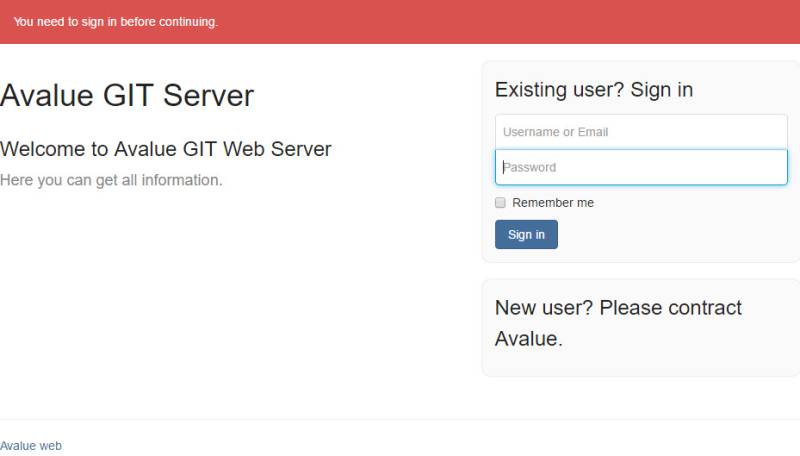Enable the Remember me checkbox

pyautogui.click(x=500, y=203)
